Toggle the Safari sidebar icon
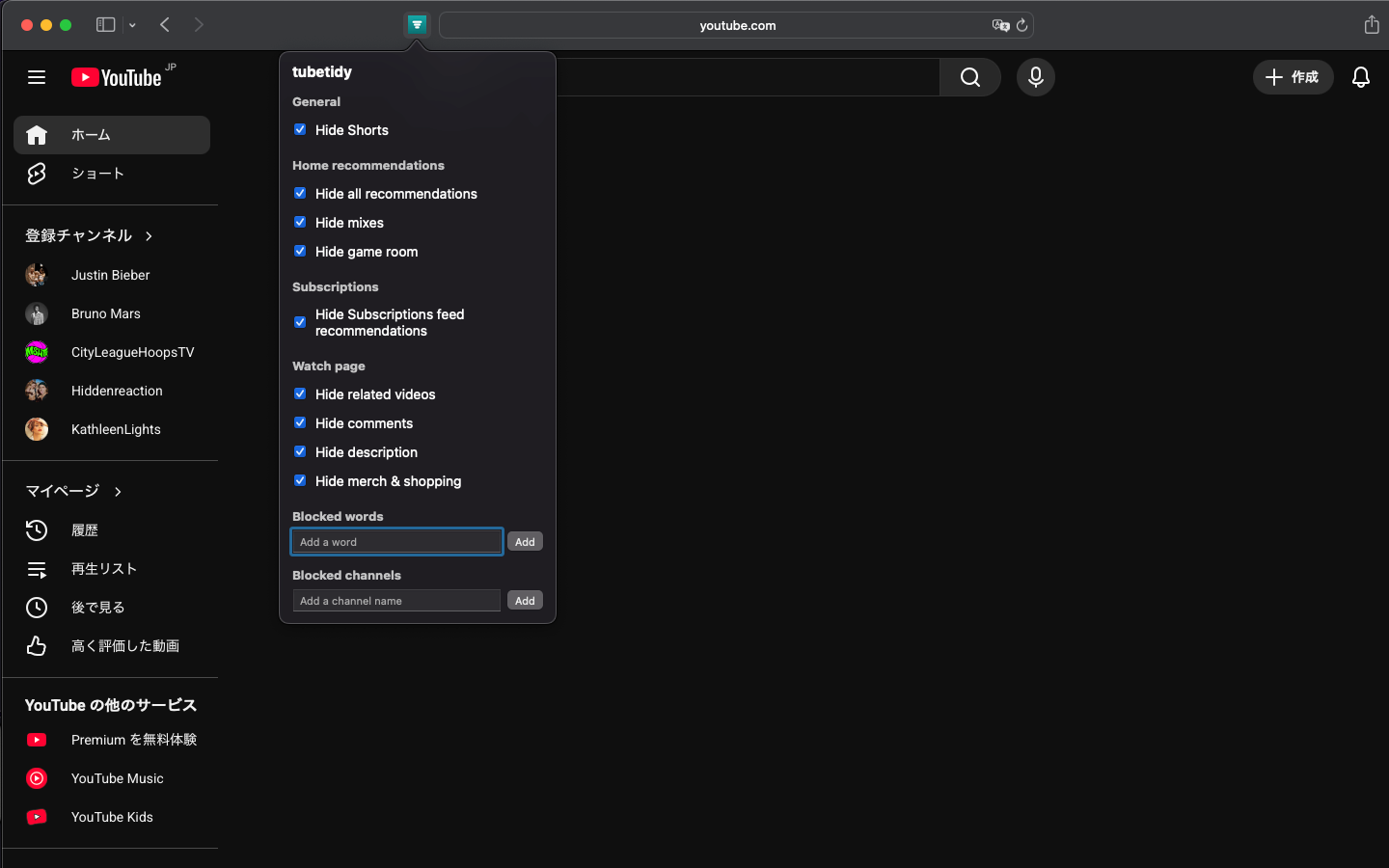This screenshot has height=868, width=1389. pos(106,25)
